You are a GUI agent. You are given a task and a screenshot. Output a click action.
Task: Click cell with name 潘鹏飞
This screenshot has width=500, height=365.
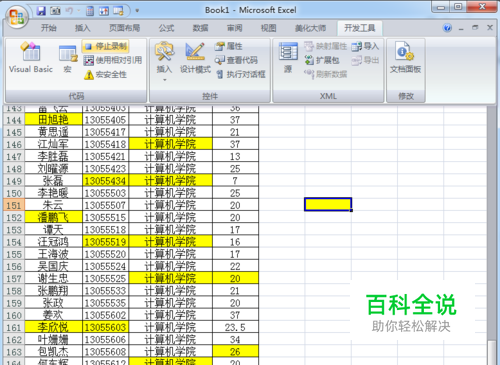[53, 218]
